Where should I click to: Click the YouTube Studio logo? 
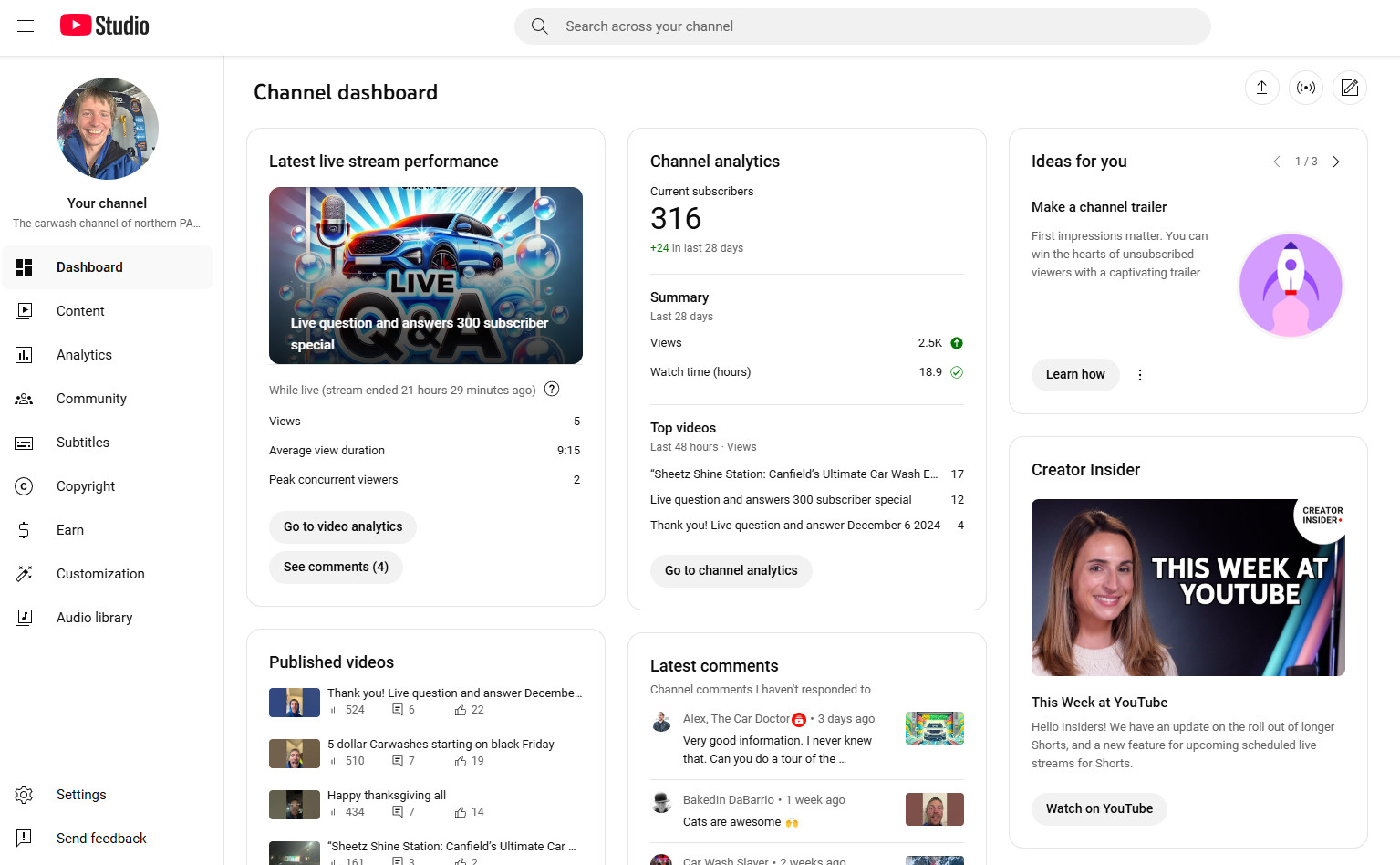(105, 26)
